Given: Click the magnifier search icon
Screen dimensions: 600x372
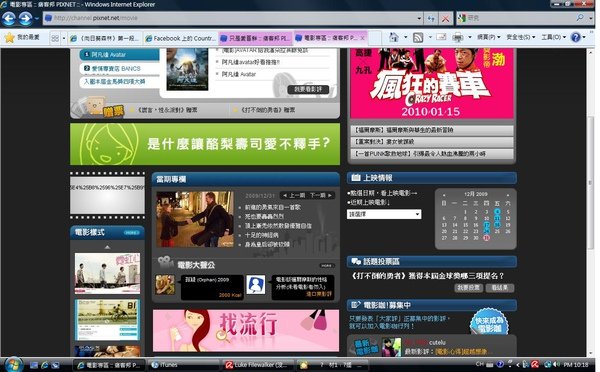Looking at the screenshot, I should (x=580, y=18).
